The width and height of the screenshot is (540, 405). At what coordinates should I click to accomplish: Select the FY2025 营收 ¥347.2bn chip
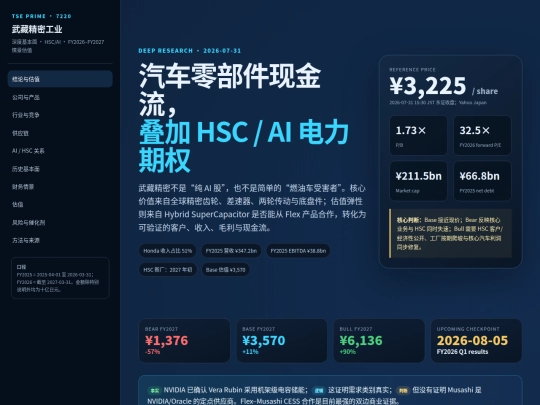tap(231, 251)
